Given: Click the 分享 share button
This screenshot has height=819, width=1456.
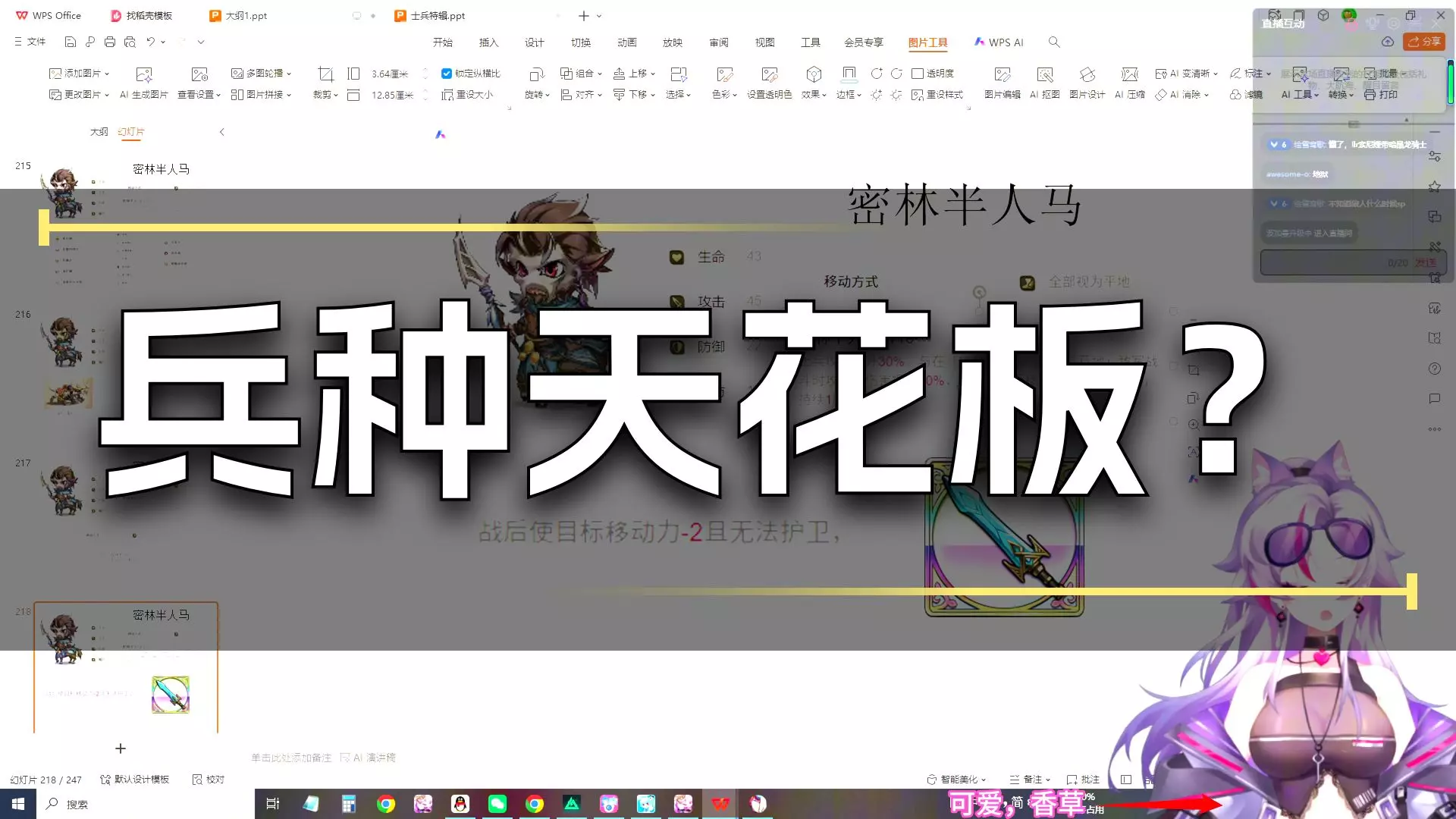Looking at the screenshot, I should point(1424,42).
